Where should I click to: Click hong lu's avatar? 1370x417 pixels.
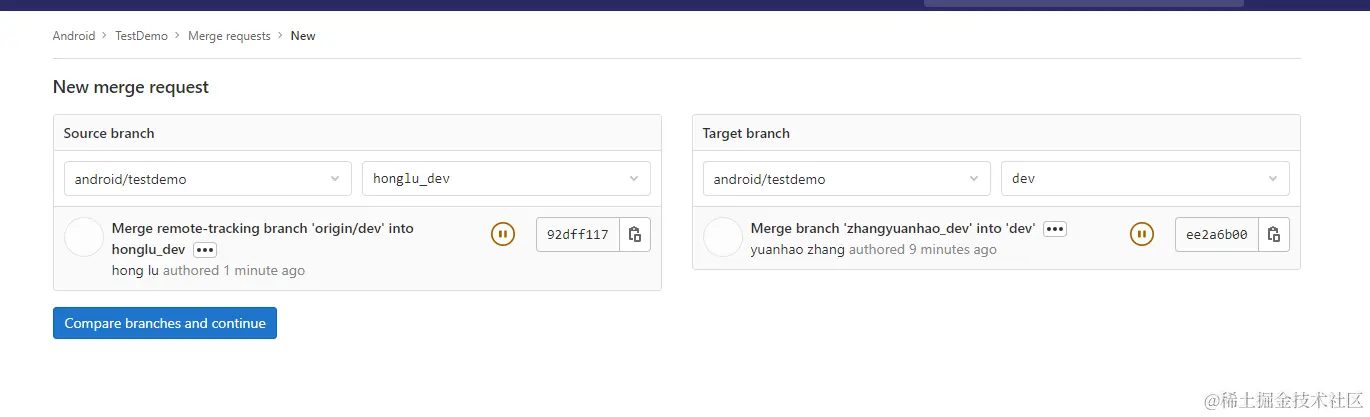(x=84, y=237)
